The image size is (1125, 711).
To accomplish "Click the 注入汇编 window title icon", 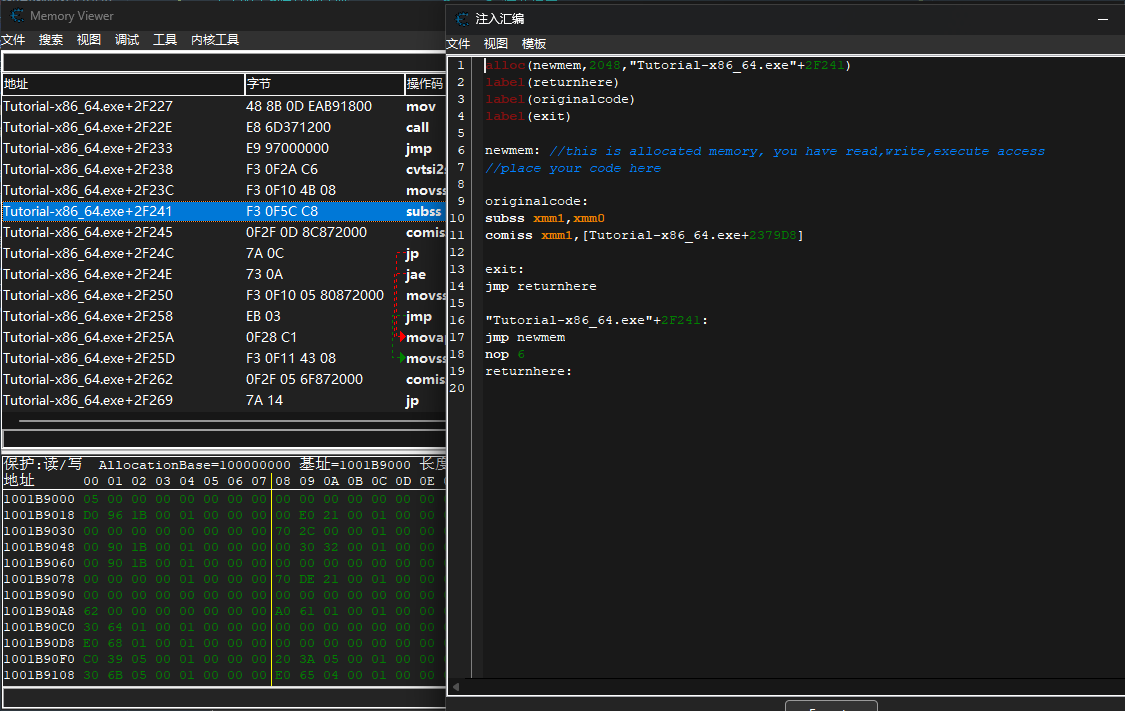I will [462, 19].
